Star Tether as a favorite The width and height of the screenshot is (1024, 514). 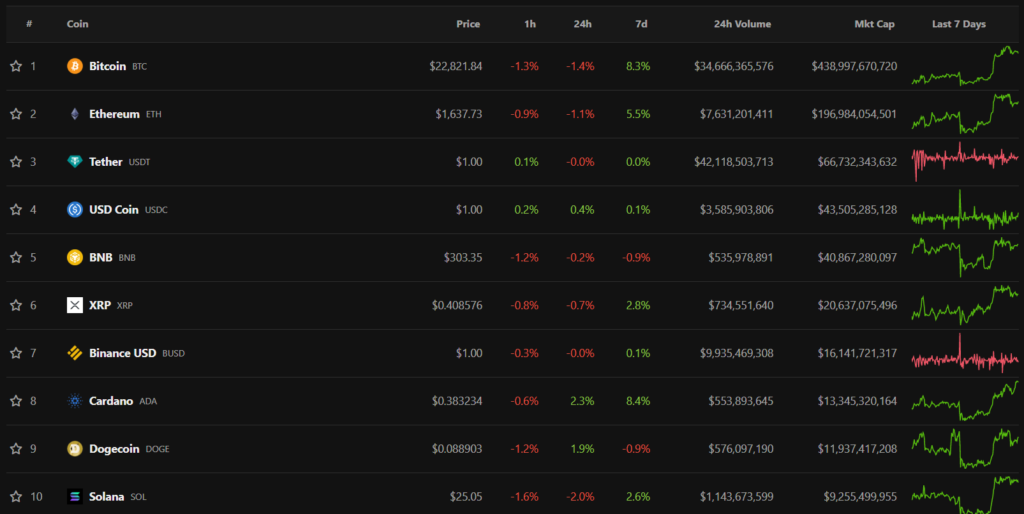(16, 161)
